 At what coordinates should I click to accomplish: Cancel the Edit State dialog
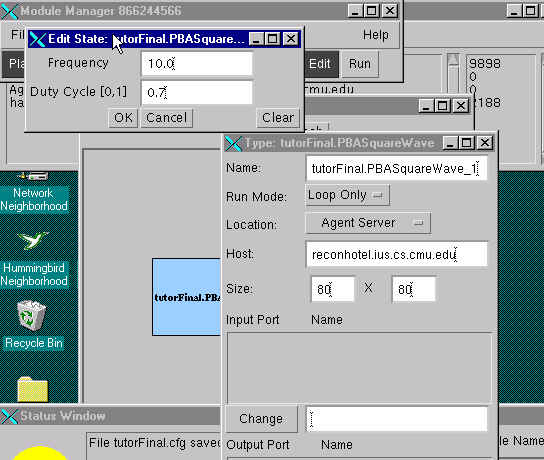point(167,118)
